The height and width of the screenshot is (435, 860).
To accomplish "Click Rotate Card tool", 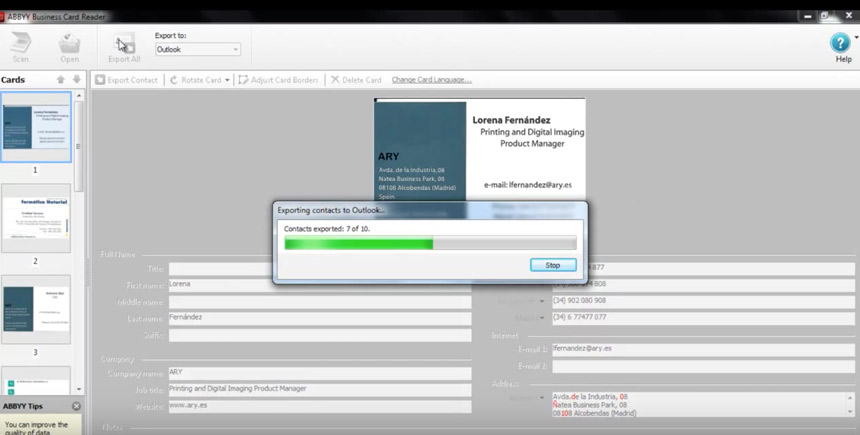I will point(195,80).
